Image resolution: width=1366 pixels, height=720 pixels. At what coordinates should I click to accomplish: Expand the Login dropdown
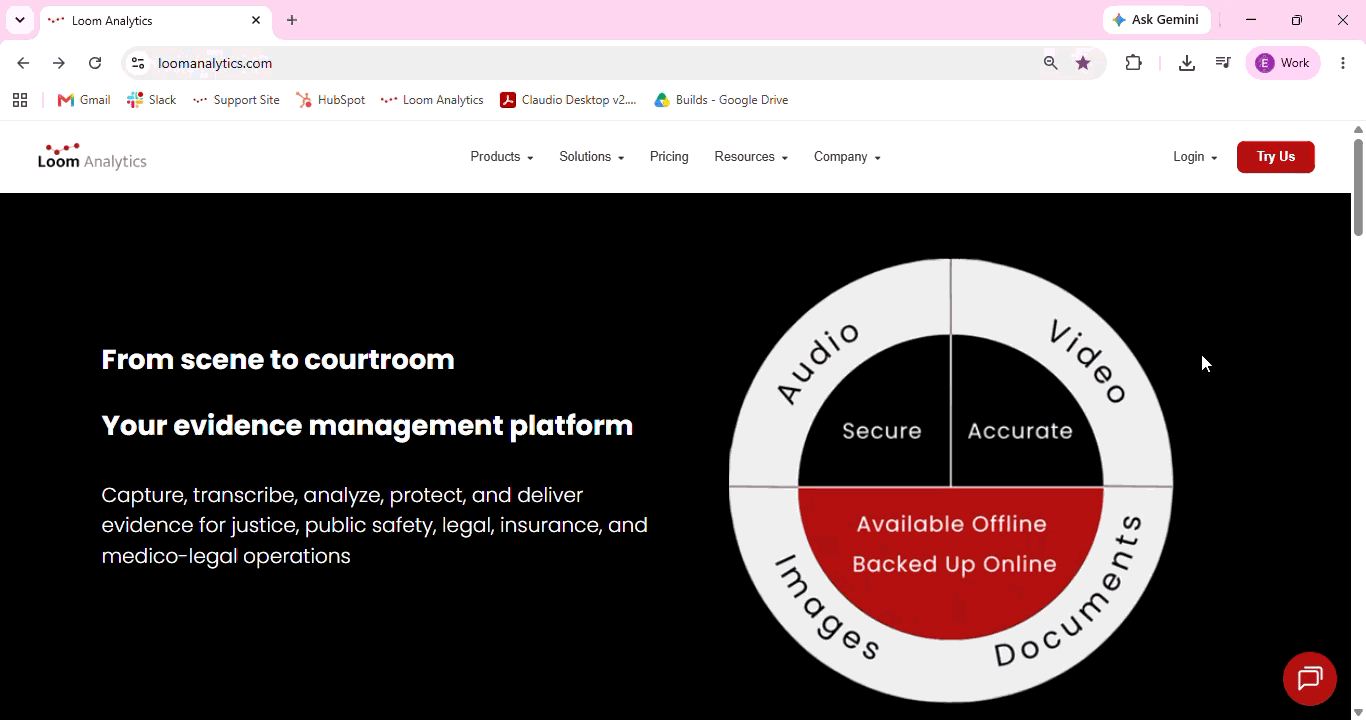(1195, 157)
